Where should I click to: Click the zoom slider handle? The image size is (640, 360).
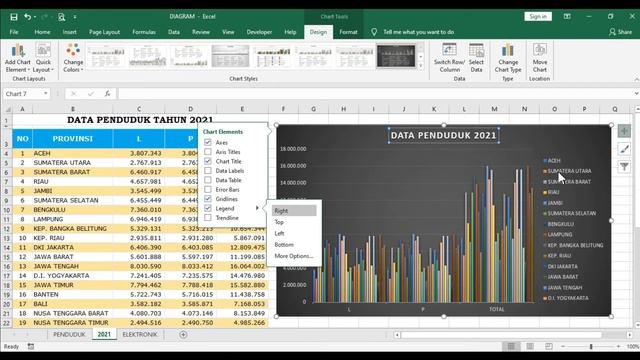pos(591,347)
